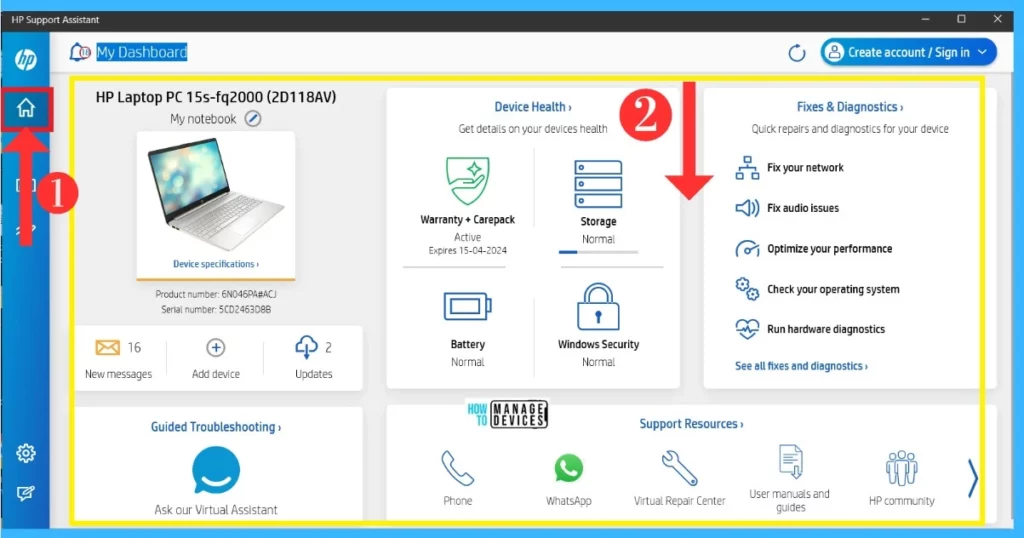
Task: Open the New messages envelope icon
Action: coord(108,347)
